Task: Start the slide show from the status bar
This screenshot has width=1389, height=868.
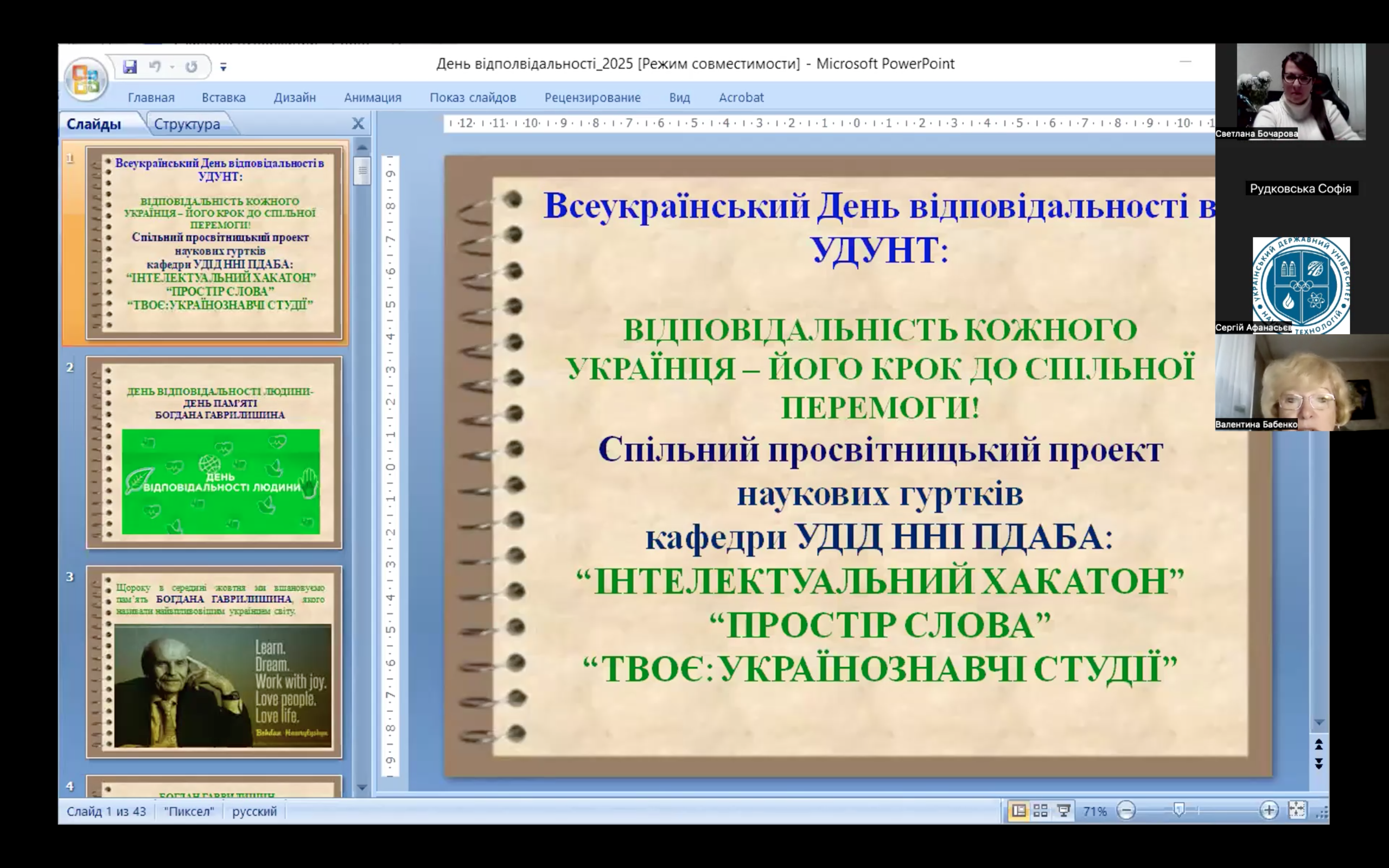Action: coord(1063,810)
